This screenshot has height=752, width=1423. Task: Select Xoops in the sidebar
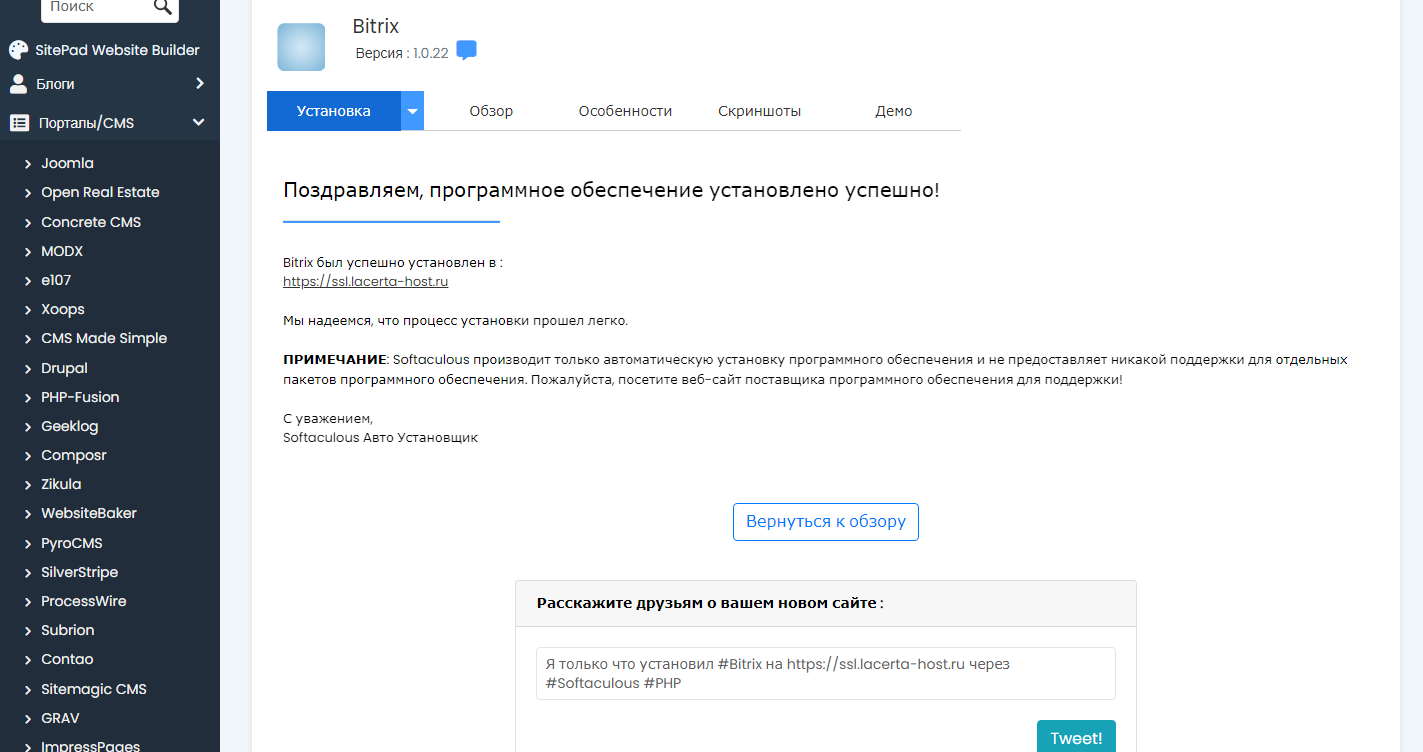pos(63,309)
